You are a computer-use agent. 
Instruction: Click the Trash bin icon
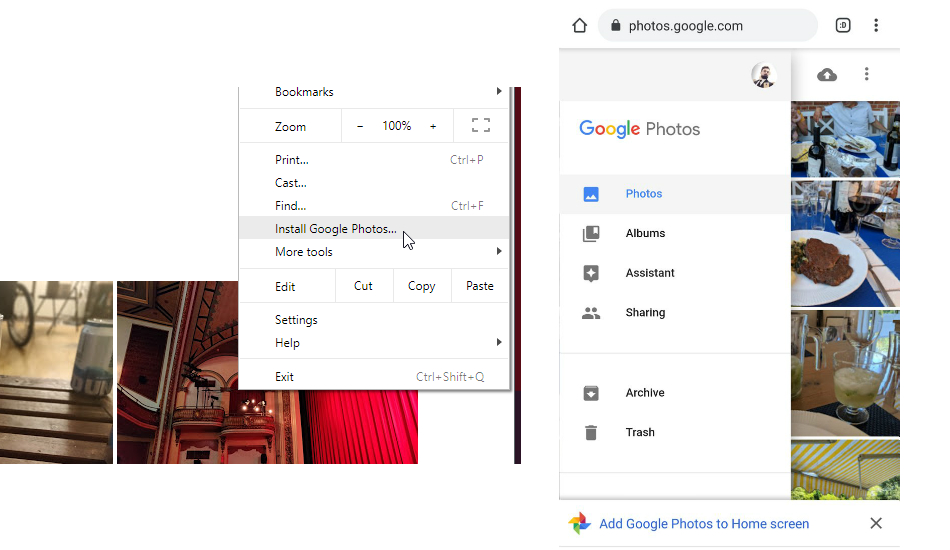coord(591,432)
